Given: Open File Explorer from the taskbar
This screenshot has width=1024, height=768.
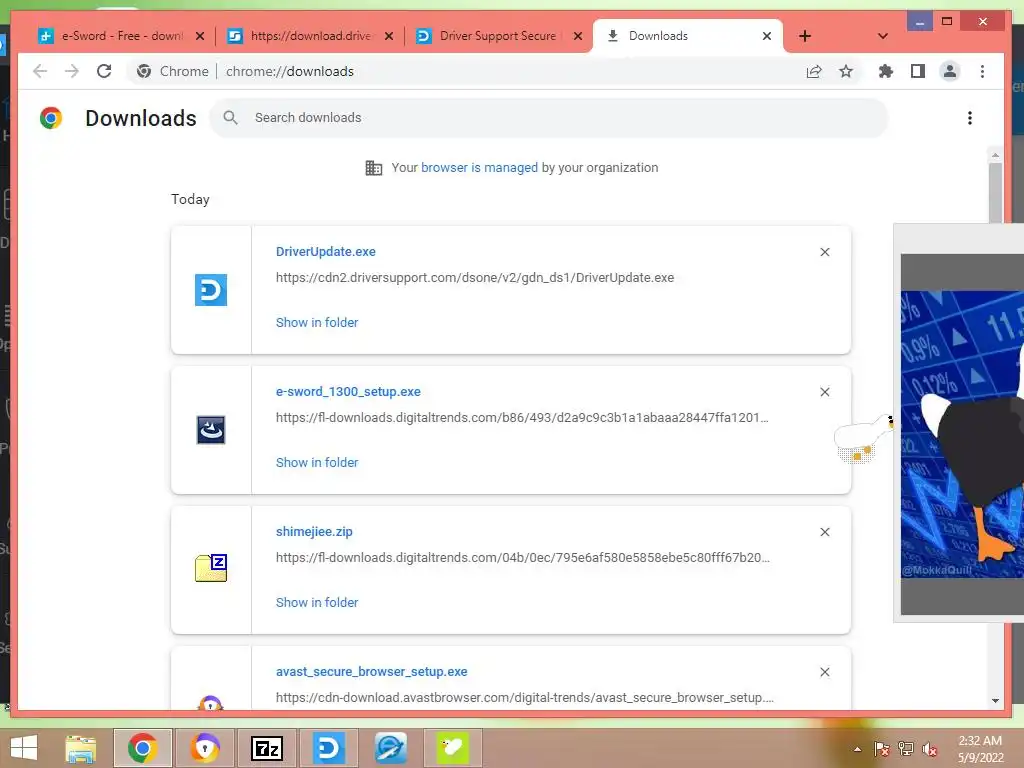Looking at the screenshot, I should click(81, 748).
